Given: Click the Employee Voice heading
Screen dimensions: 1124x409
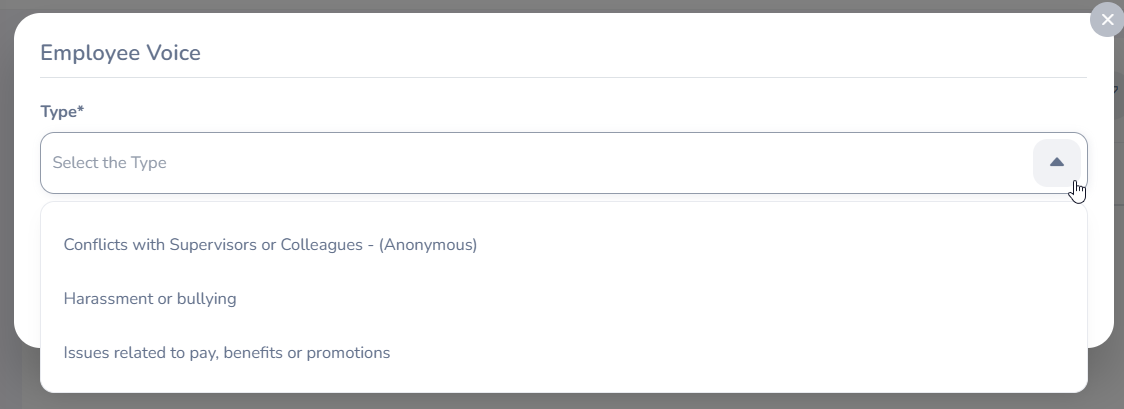Looking at the screenshot, I should [120, 53].
